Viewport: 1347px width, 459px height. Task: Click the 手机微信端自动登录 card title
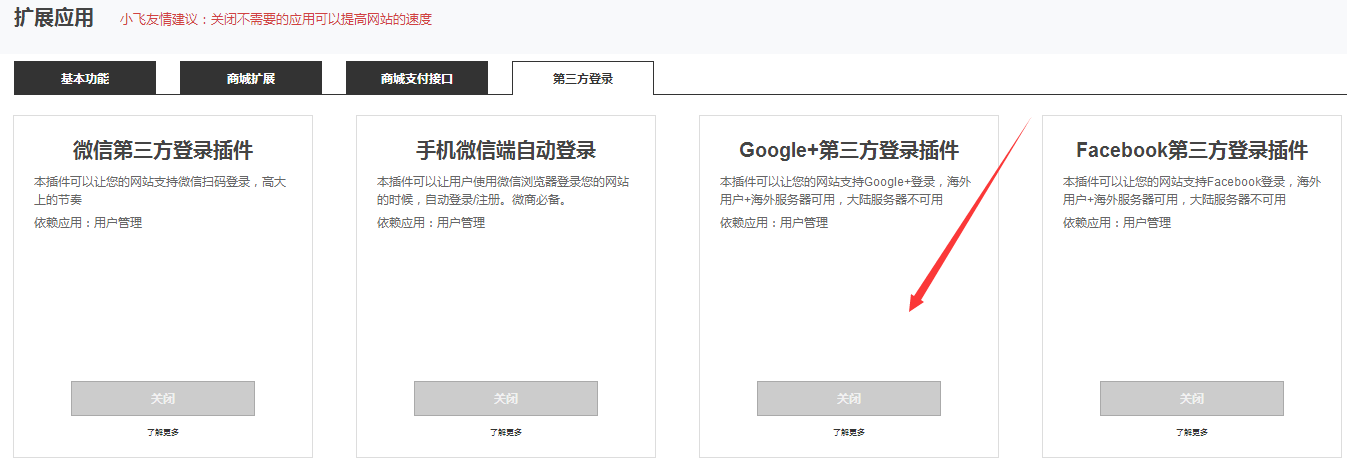click(x=506, y=150)
